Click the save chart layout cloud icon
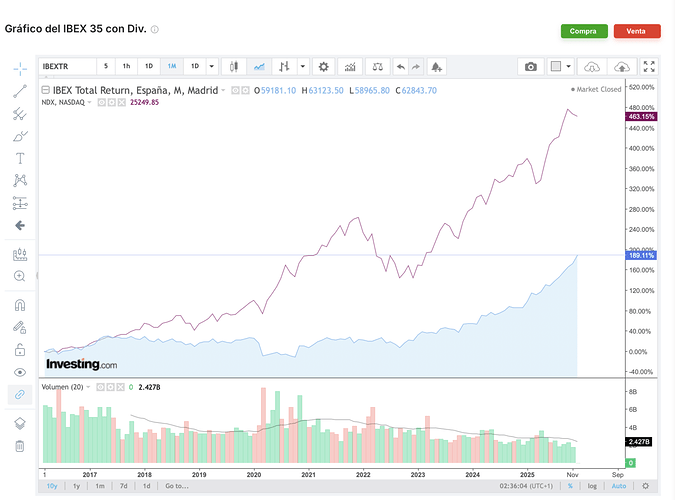The image size is (675, 500). click(622, 66)
